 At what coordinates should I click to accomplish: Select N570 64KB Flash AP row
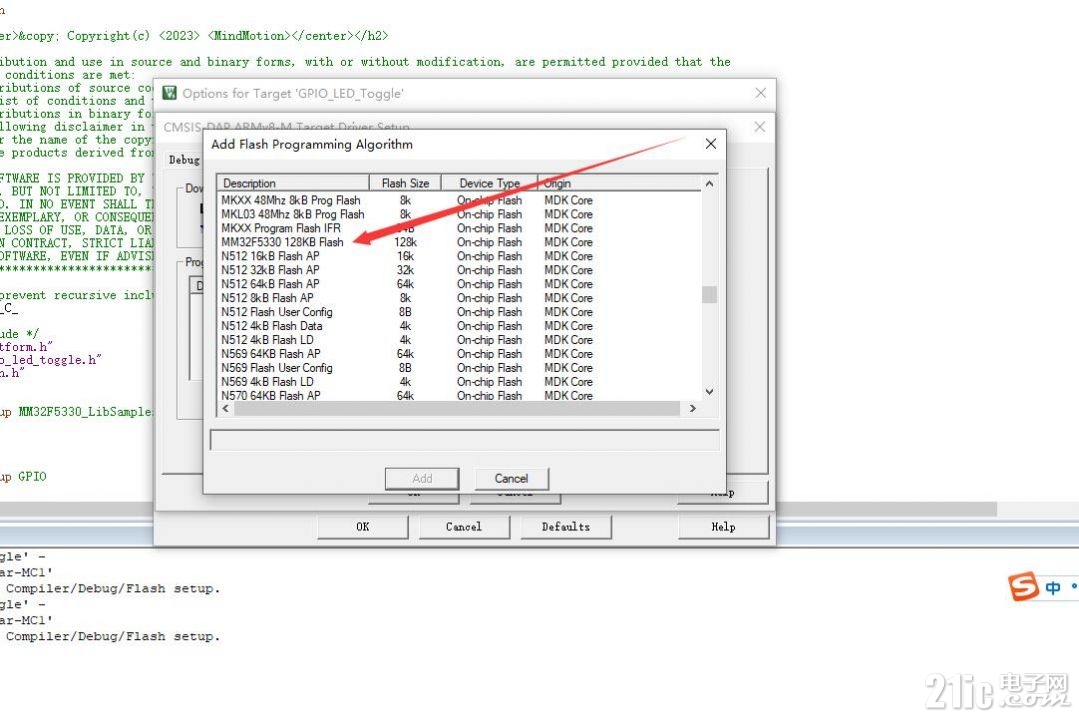(x=460, y=395)
